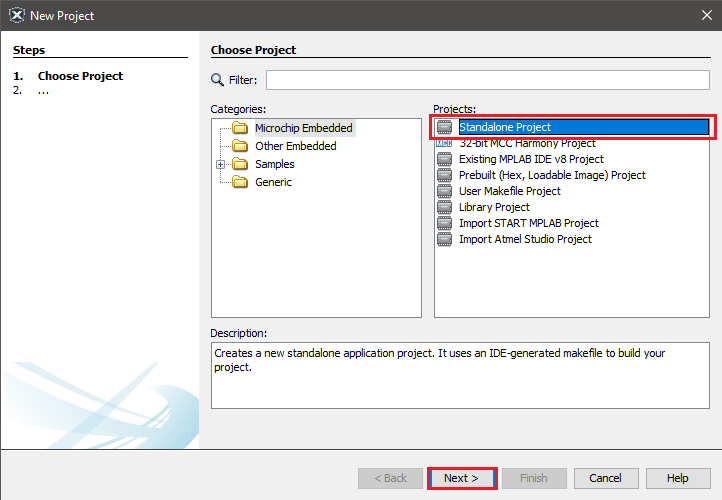Click the Microchip Embedded folder icon
The image size is (722, 500).
(240, 128)
